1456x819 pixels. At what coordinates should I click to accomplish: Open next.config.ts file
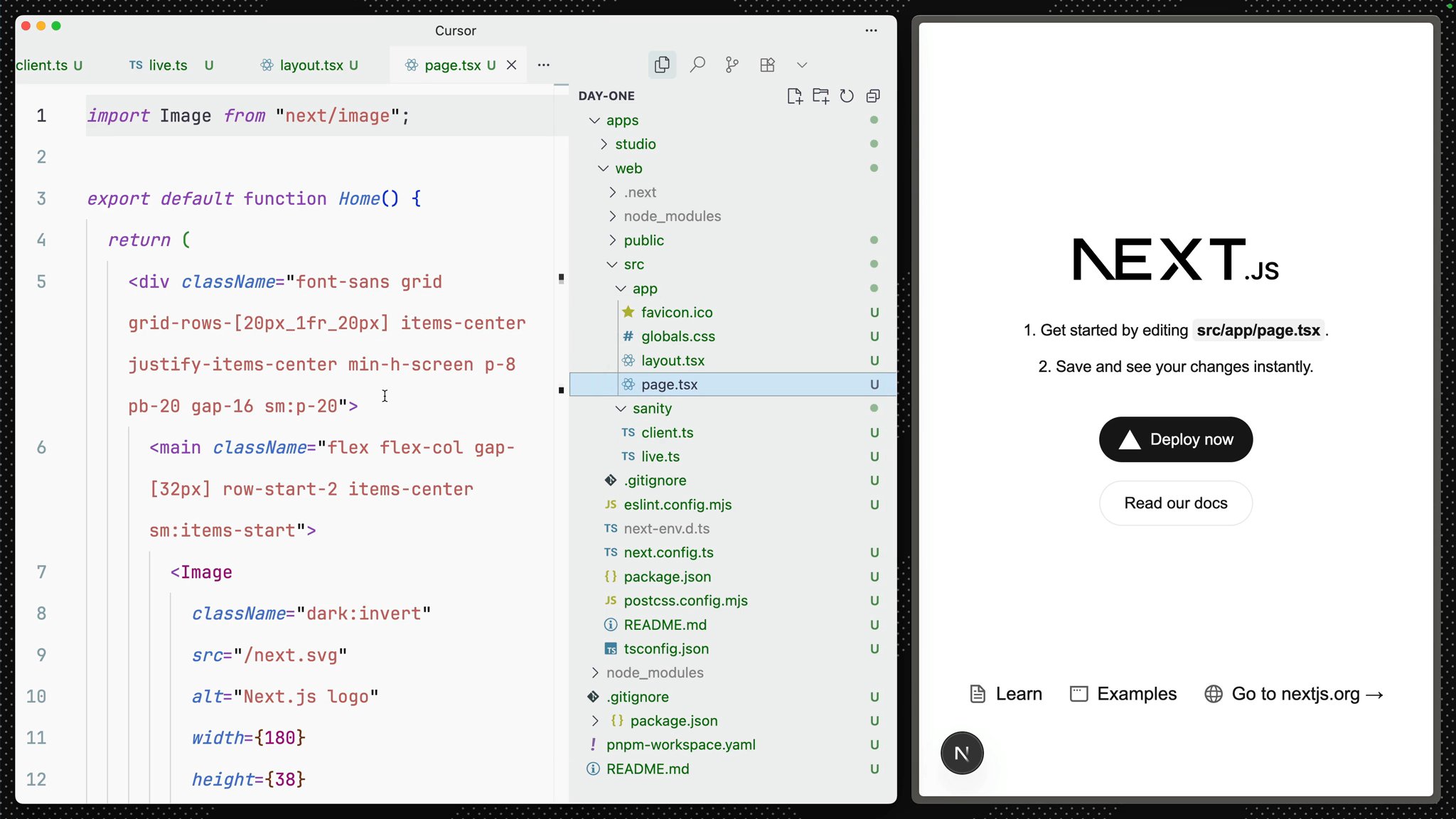coord(733,552)
